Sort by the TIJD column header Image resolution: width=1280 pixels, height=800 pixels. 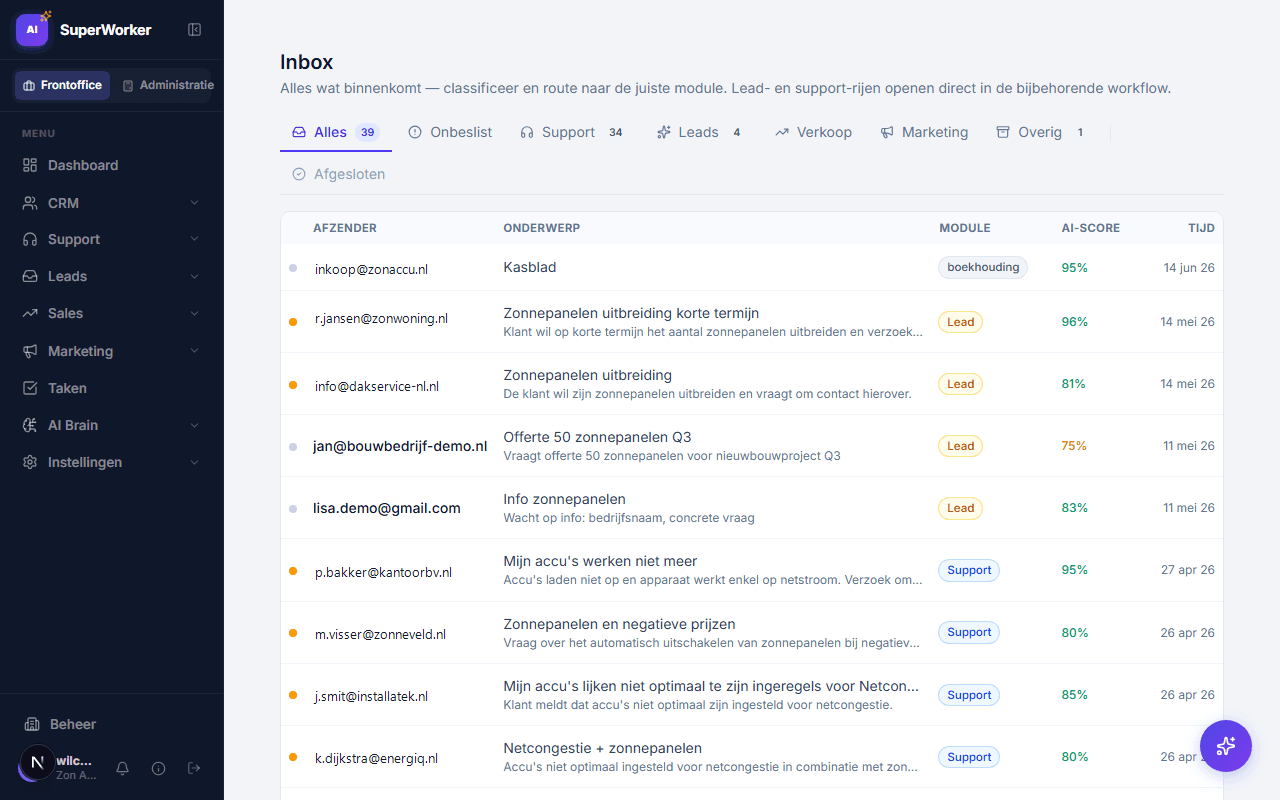pyautogui.click(x=1201, y=228)
